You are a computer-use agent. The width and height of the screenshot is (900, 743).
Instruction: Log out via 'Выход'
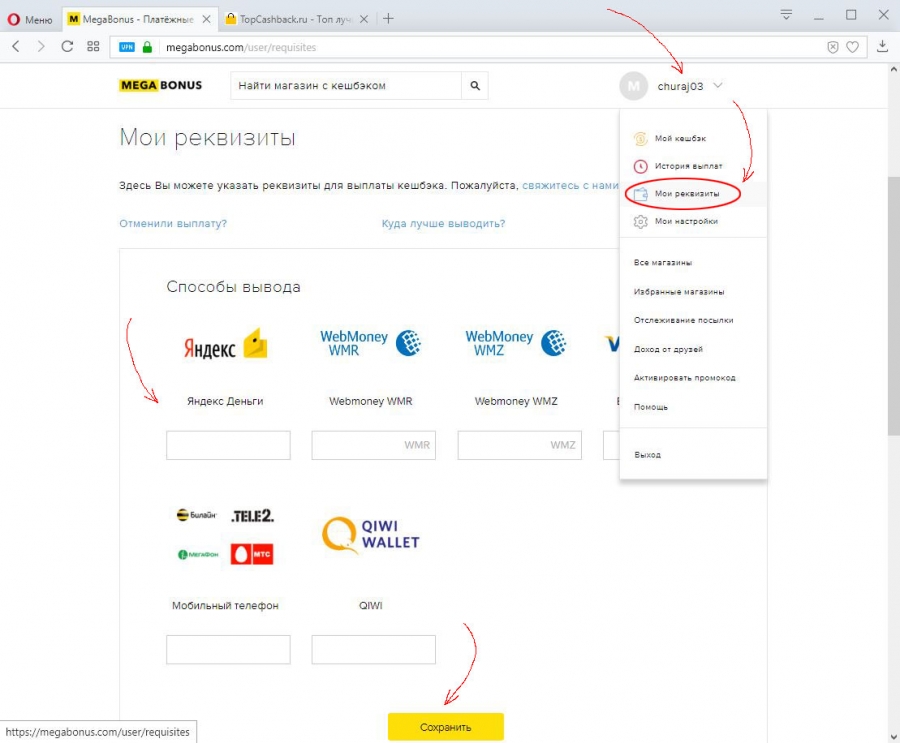[647, 455]
